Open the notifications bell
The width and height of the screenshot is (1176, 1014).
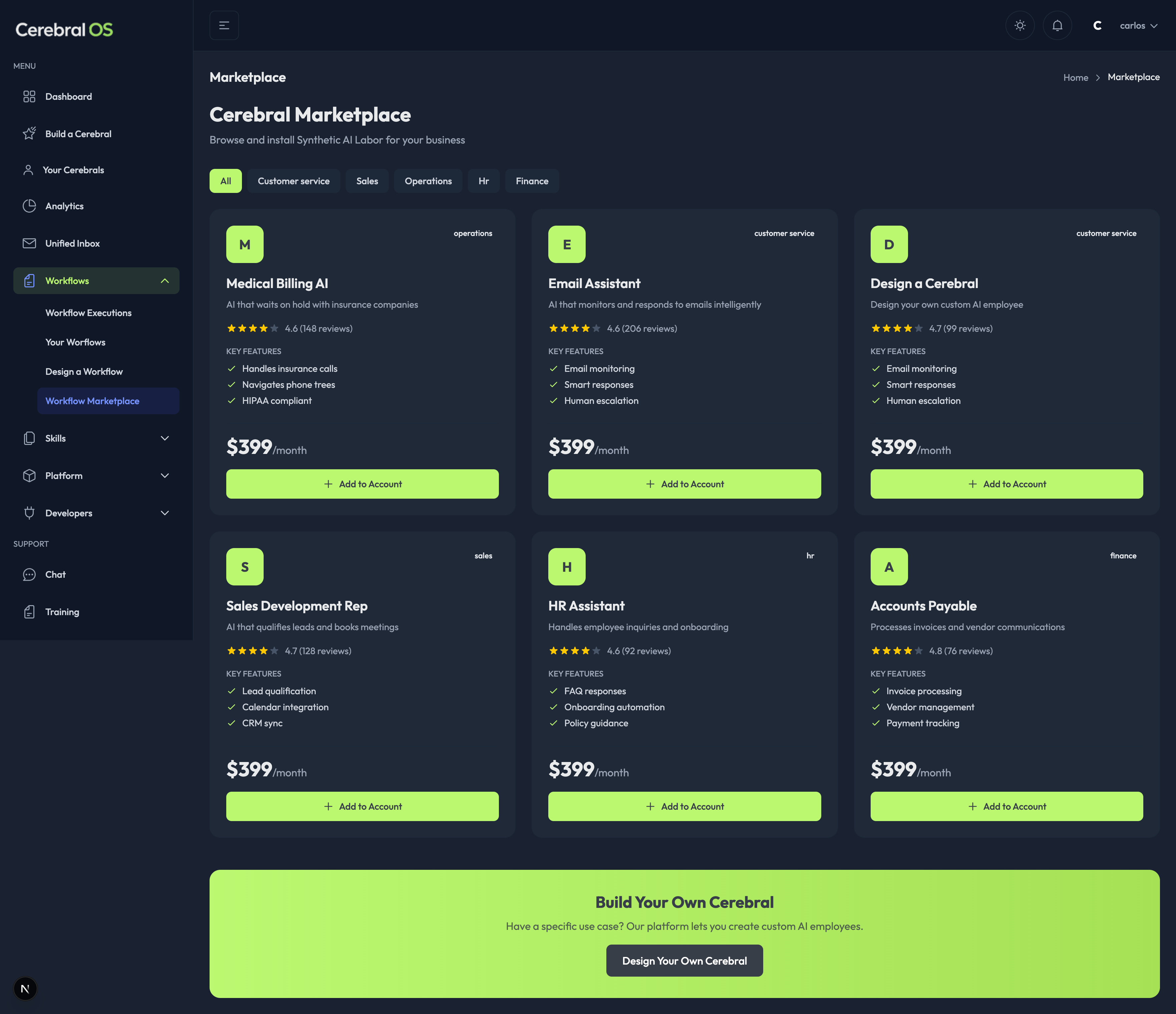coord(1057,26)
